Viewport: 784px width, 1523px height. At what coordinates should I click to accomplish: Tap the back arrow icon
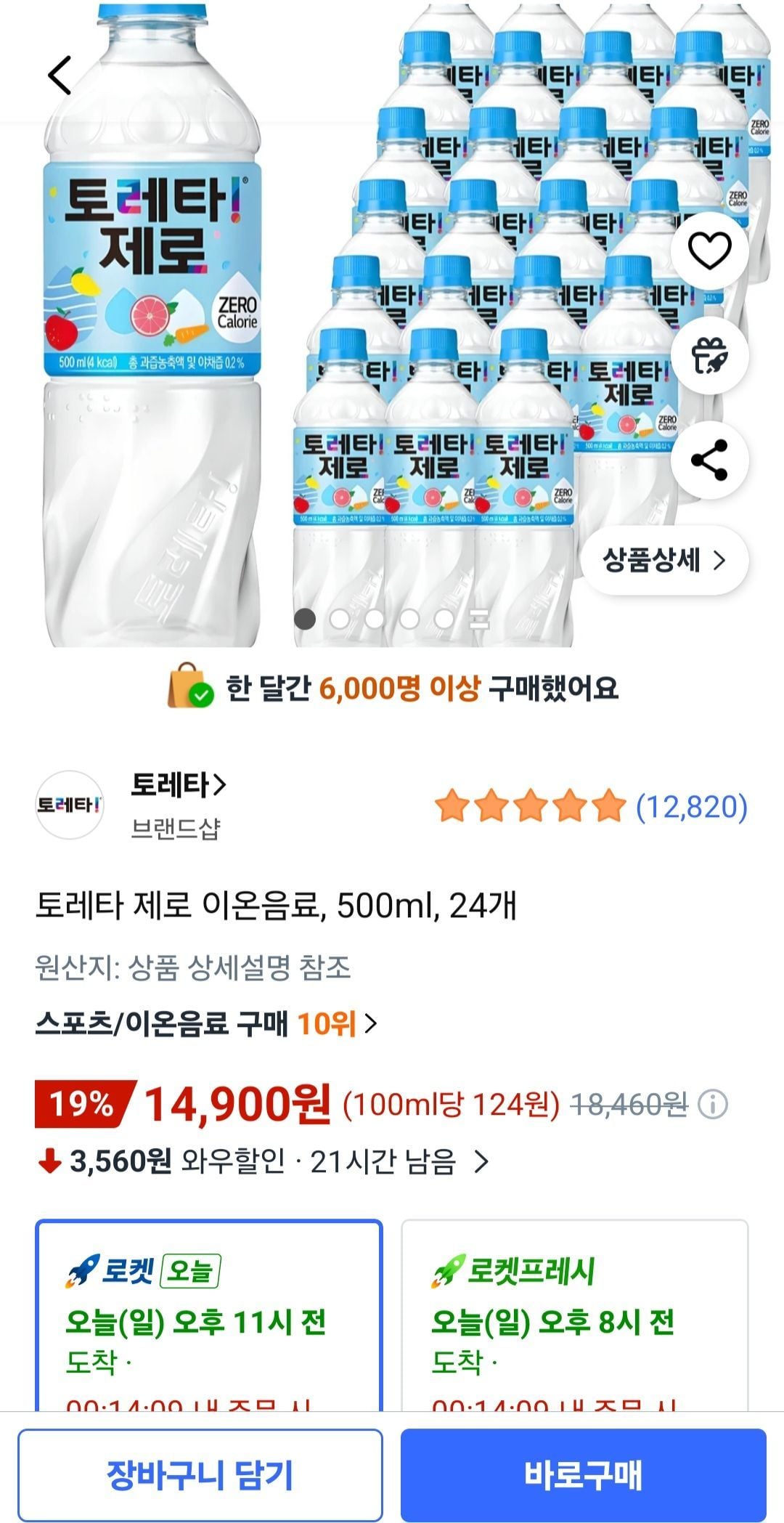coord(60,76)
